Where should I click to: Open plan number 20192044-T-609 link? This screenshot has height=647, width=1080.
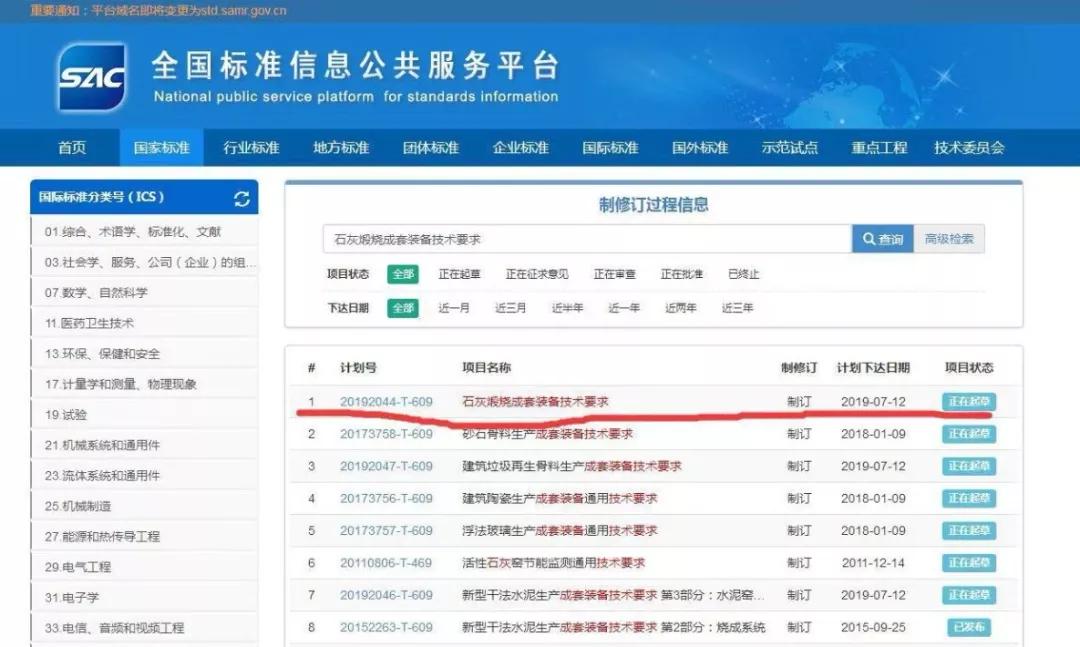386,402
